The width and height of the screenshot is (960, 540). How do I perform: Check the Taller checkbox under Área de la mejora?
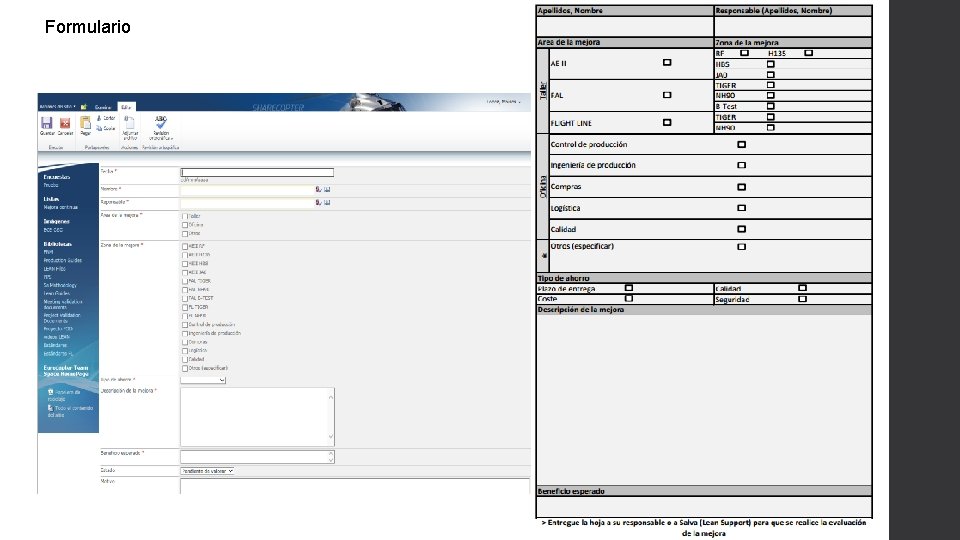[185, 217]
